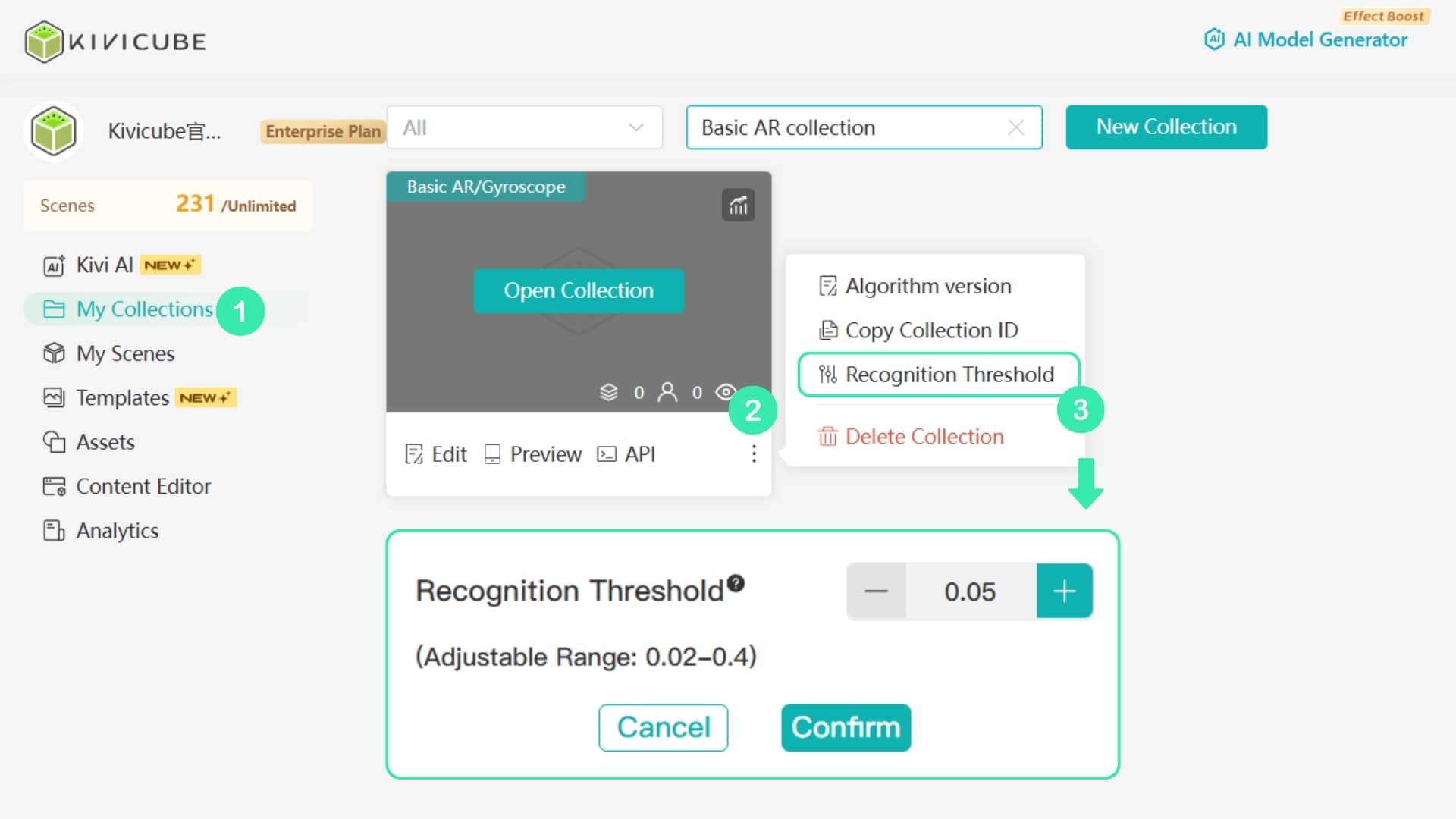This screenshot has height=819, width=1456.
Task: Click the Open Collection button
Action: pyautogui.click(x=579, y=290)
